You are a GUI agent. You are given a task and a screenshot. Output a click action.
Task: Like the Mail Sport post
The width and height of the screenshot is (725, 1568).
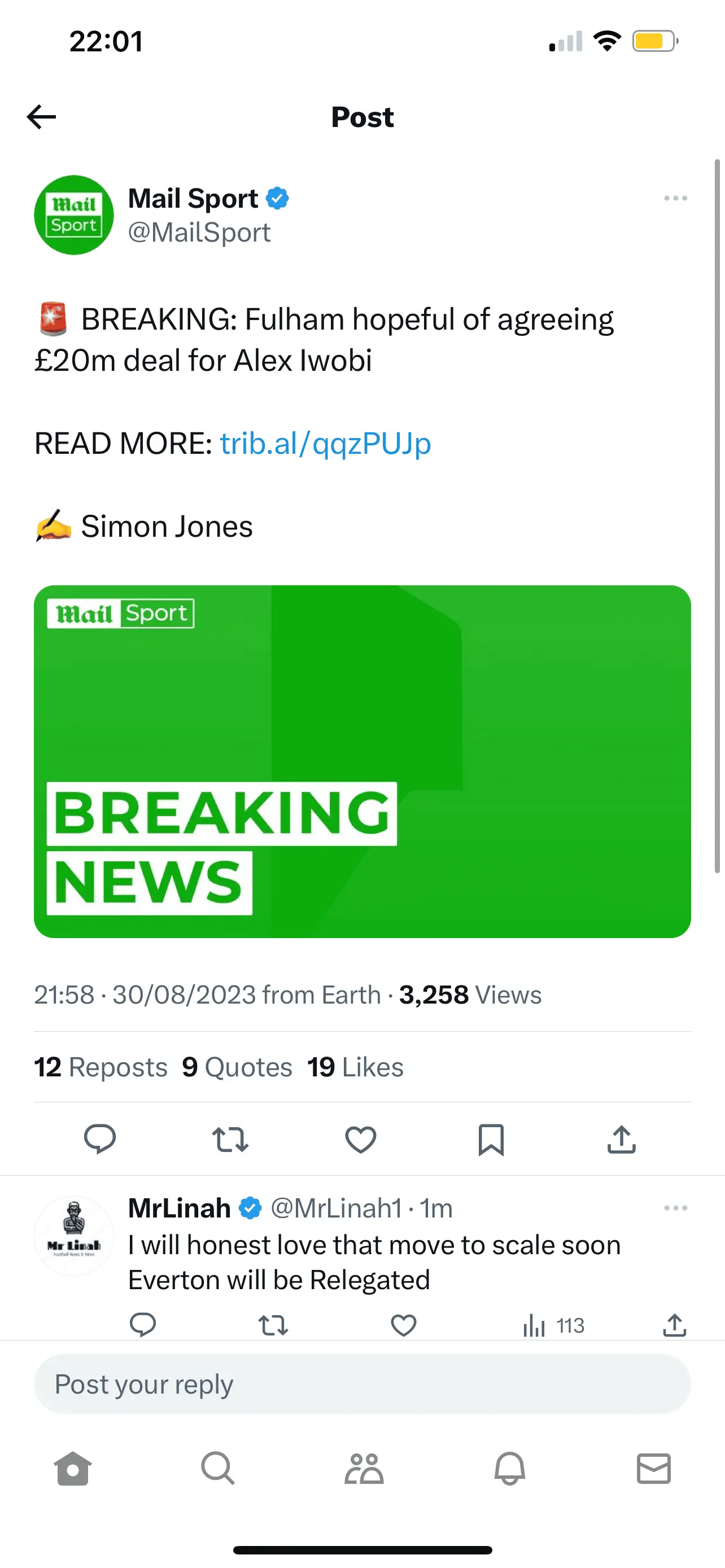(361, 1140)
